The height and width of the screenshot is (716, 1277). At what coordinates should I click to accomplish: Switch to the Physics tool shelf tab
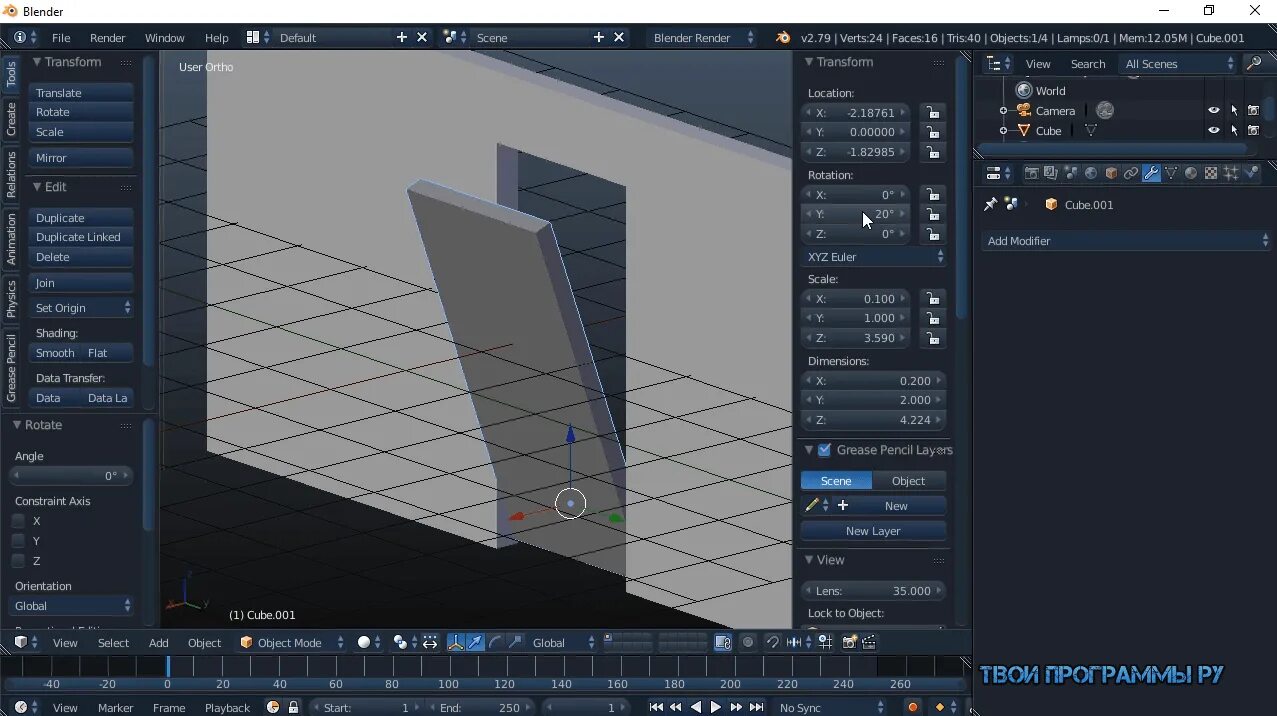(11, 299)
